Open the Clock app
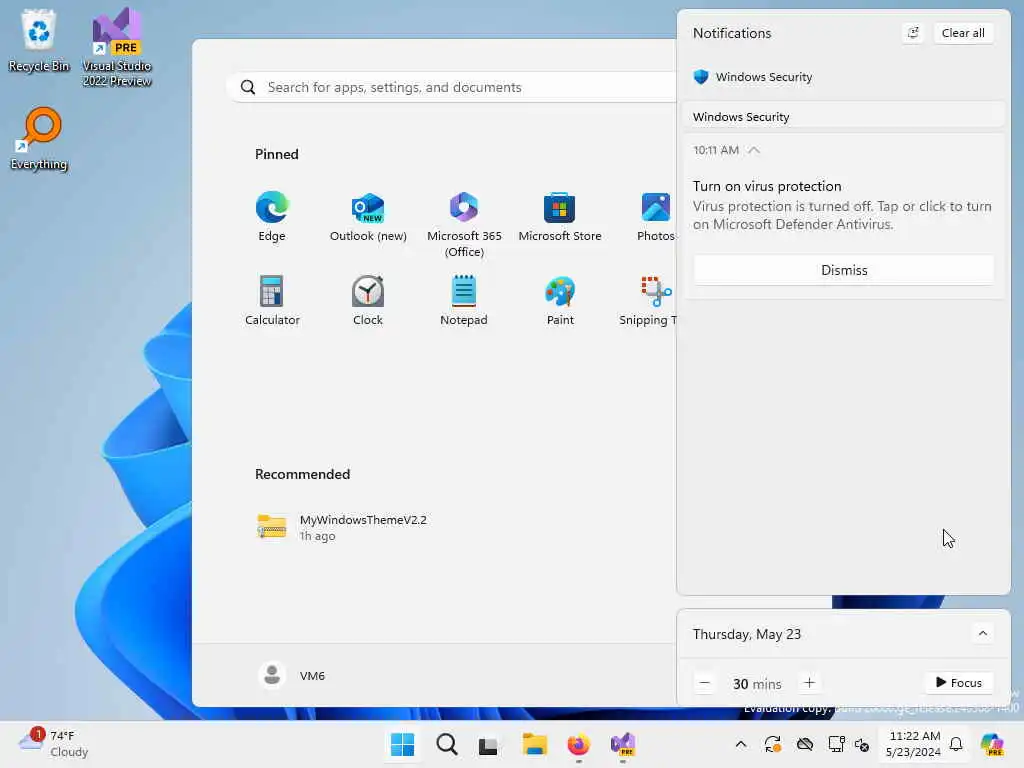 click(x=368, y=301)
